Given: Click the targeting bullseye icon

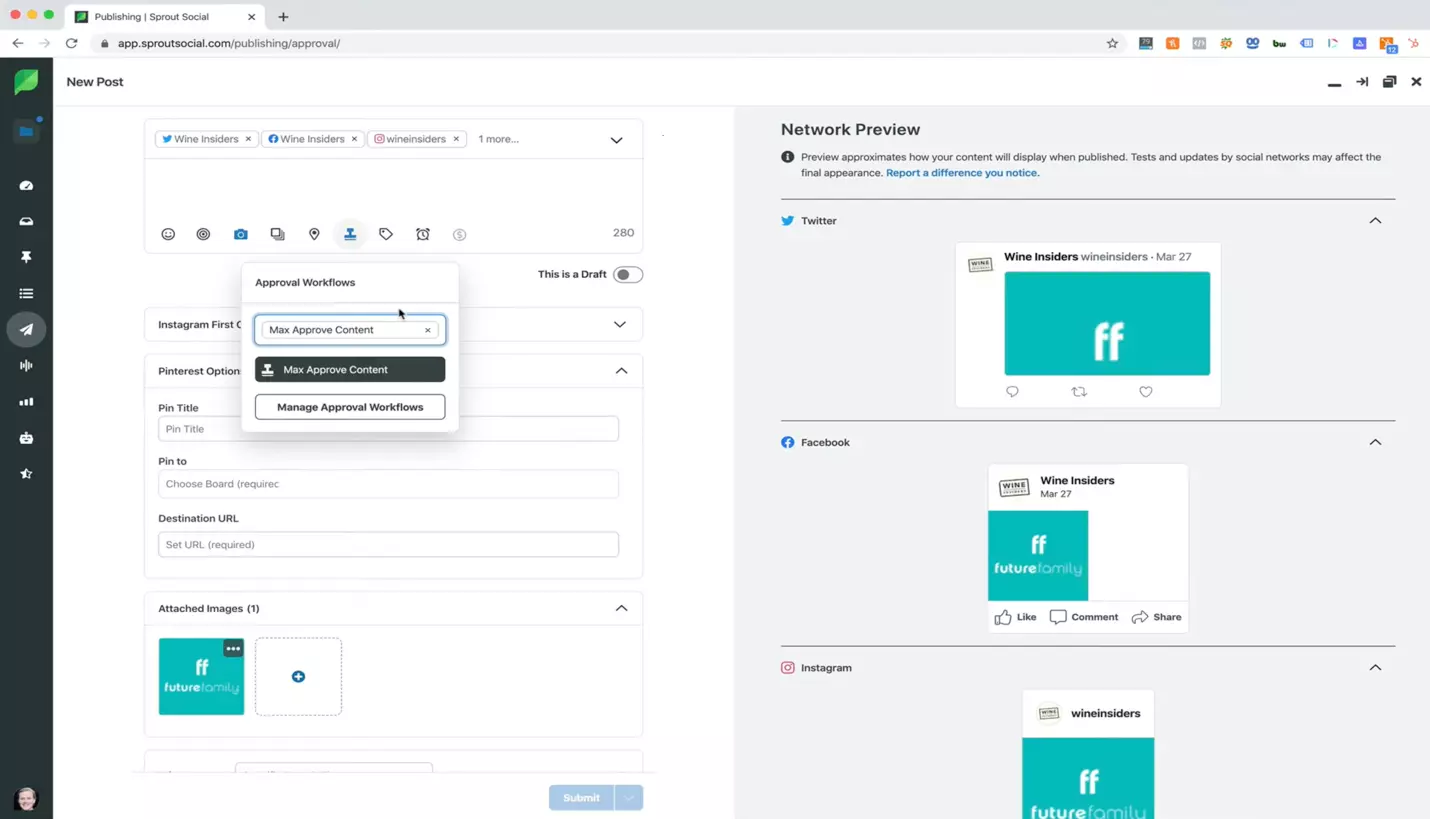Looking at the screenshot, I should click(203, 234).
